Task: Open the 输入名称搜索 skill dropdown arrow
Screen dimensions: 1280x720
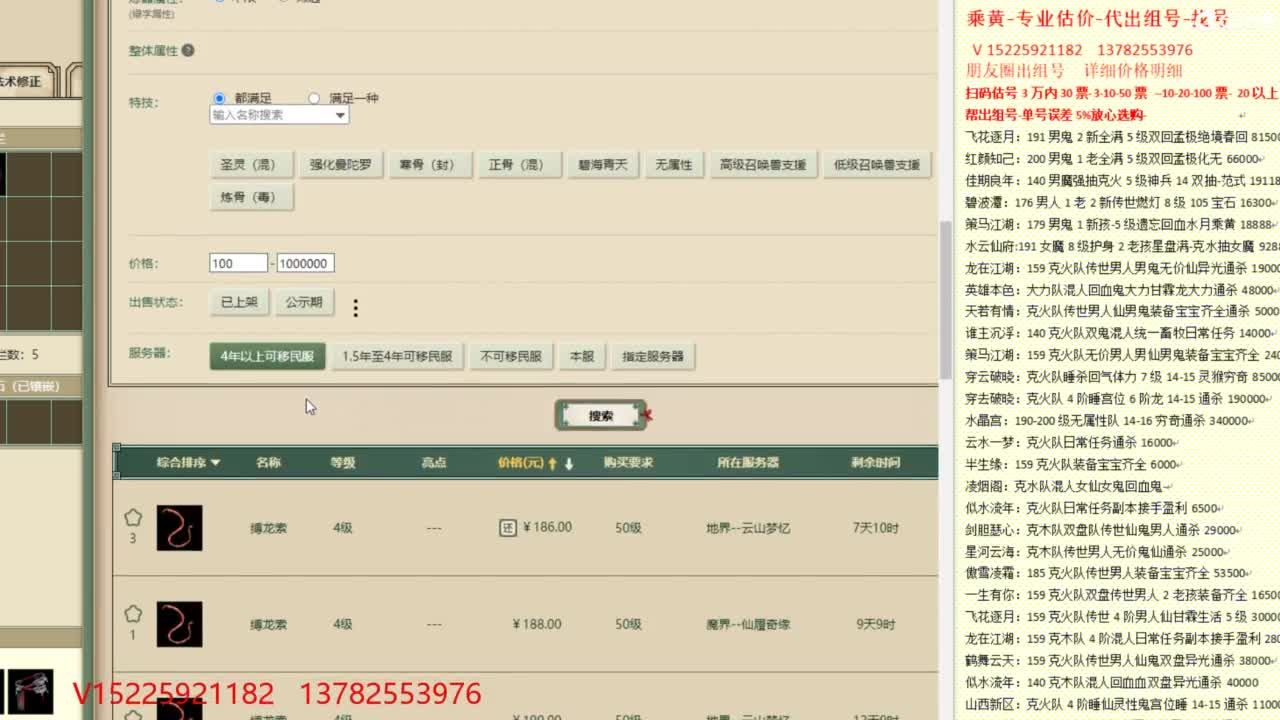Action: point(340,115)
